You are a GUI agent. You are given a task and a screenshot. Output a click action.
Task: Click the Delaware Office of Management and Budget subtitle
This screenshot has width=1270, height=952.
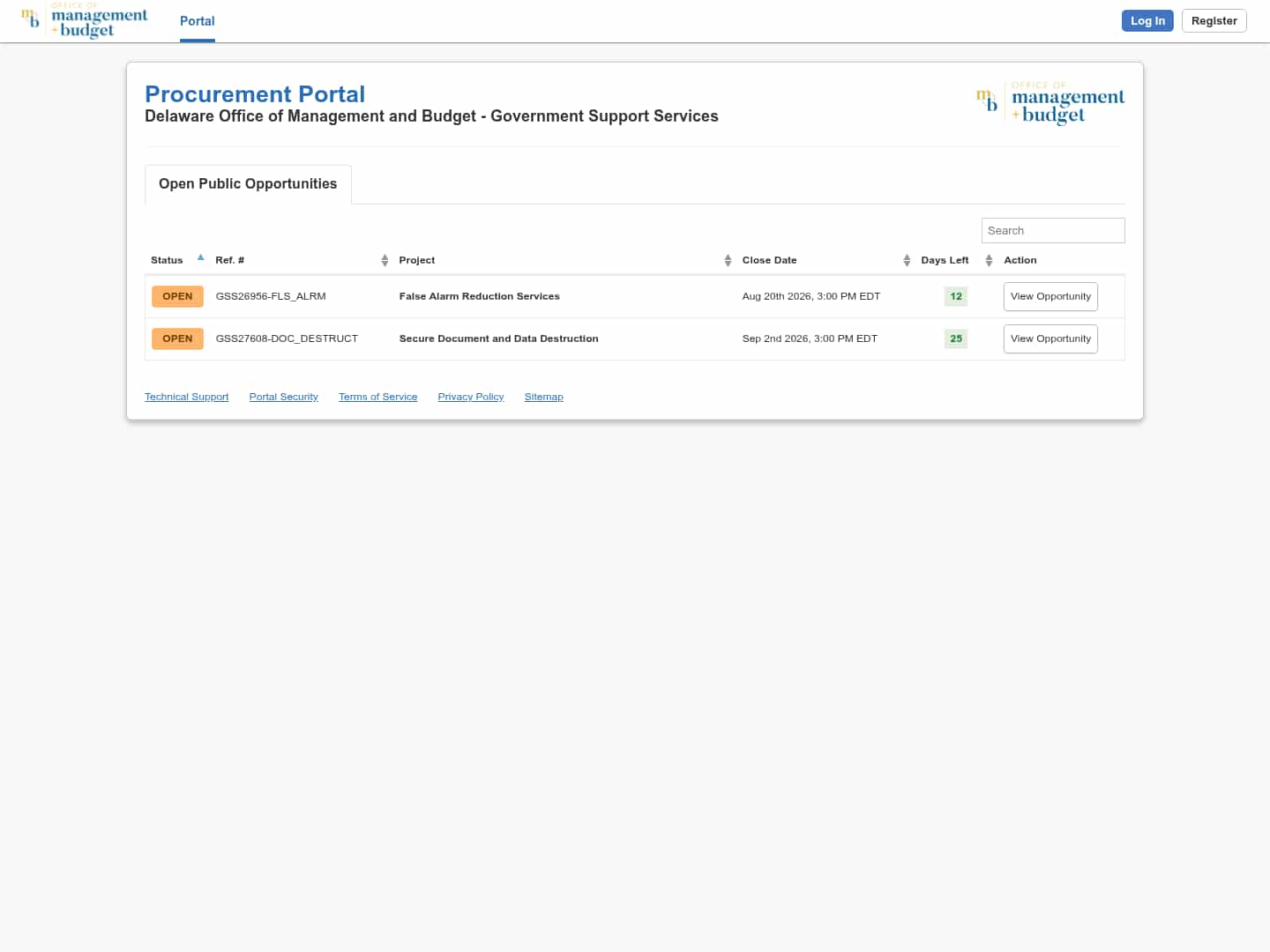click(431, 116)
